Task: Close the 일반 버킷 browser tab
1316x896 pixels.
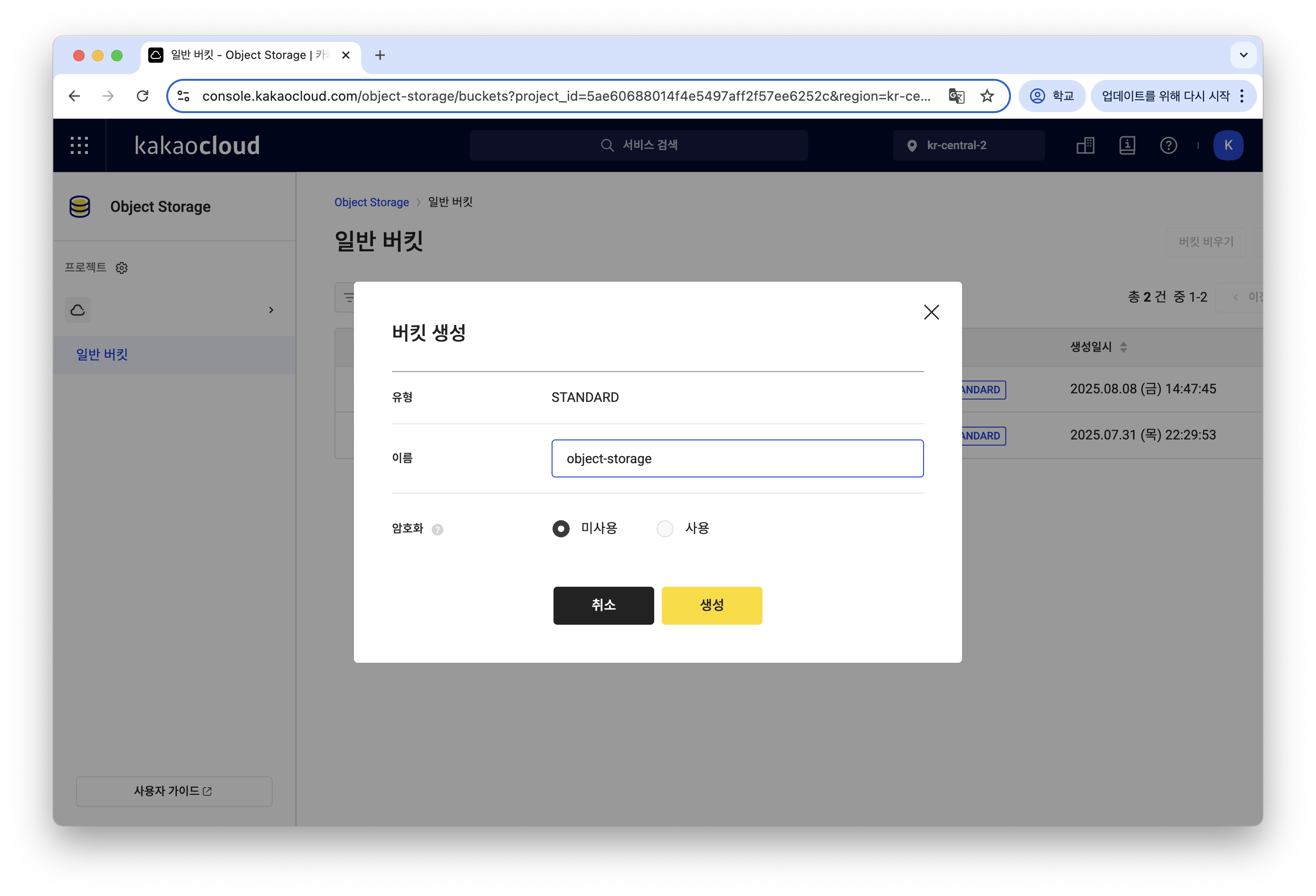Action: (x=346, y=55)
